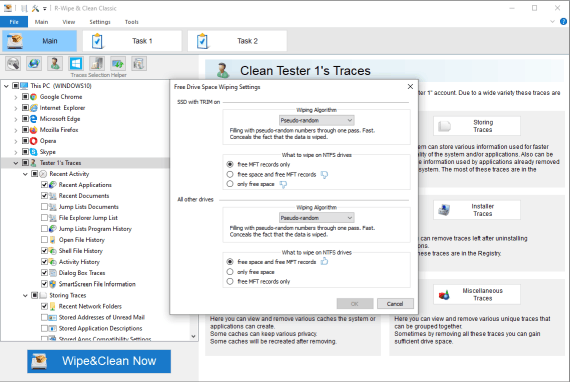Image resolution: width=570 pixels, height=382 pixels.
Task: Click the Internet Explorer icon in tree
Action: coord(34,108)
